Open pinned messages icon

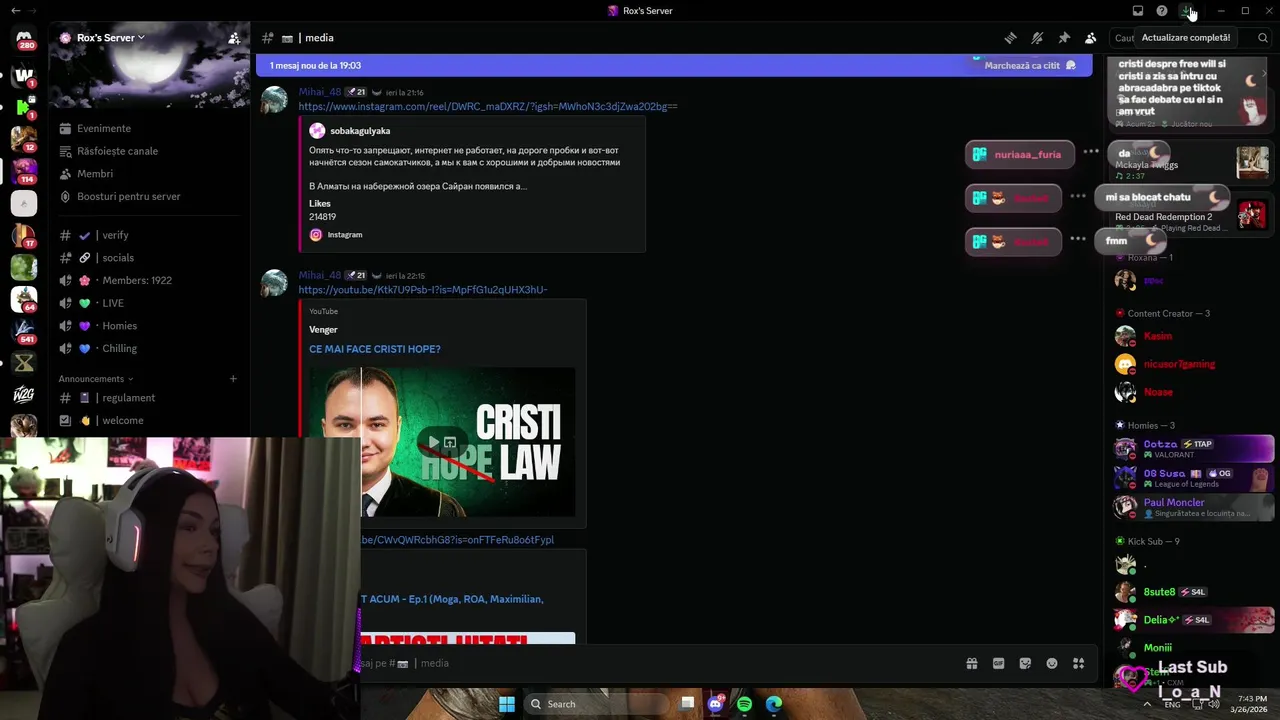(1064, 38)
